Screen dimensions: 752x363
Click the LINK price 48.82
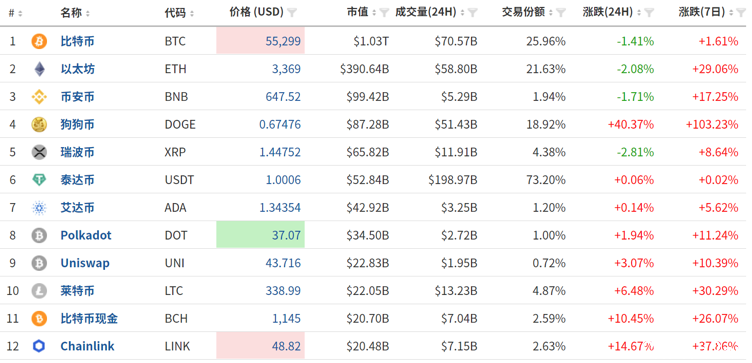(x=286, y=346)
